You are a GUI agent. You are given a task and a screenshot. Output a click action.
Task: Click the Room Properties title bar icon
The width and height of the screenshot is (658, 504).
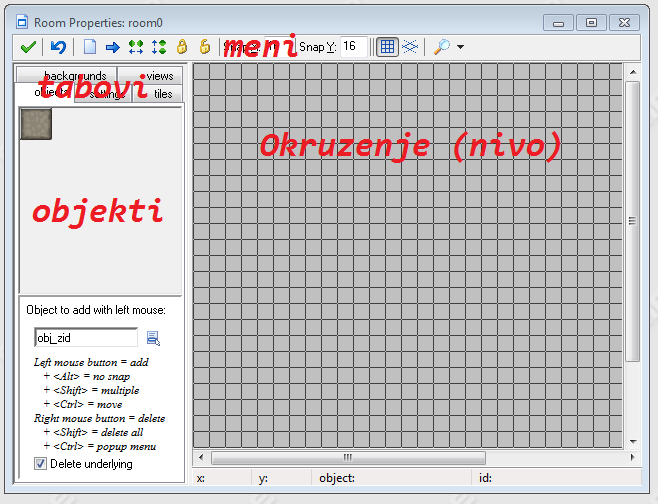pos(22,22)
